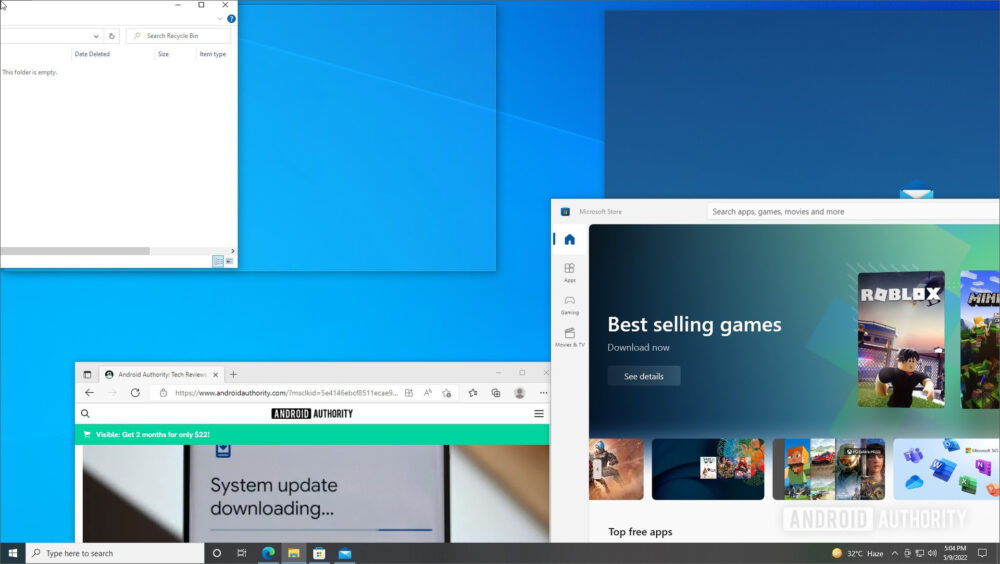The width and height of the screenshot is (1000, 564).
Task: Click See details for Best selling games
Action: point(643,376)
